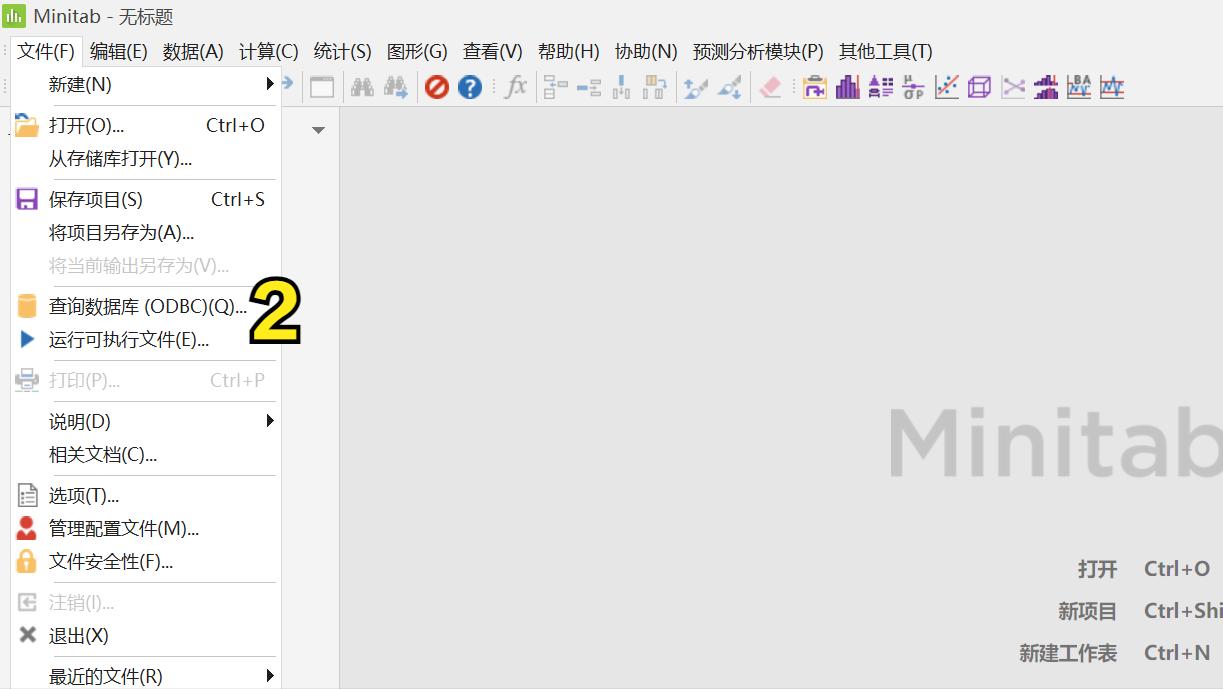Expand the 新建(N) submenu arrow
This screenshot has height=689, width=1223.
coord(268,84)
